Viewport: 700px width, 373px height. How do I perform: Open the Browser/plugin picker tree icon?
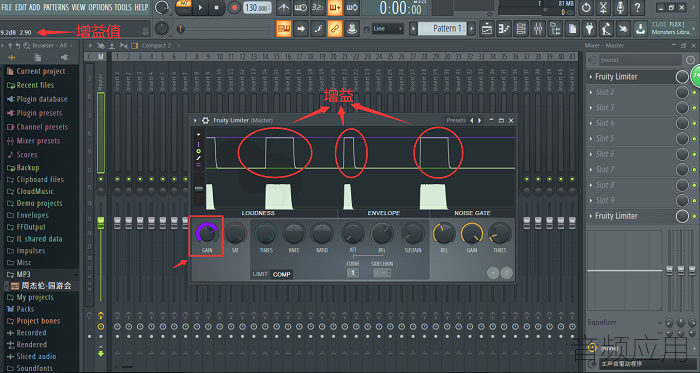click(555, 29)
